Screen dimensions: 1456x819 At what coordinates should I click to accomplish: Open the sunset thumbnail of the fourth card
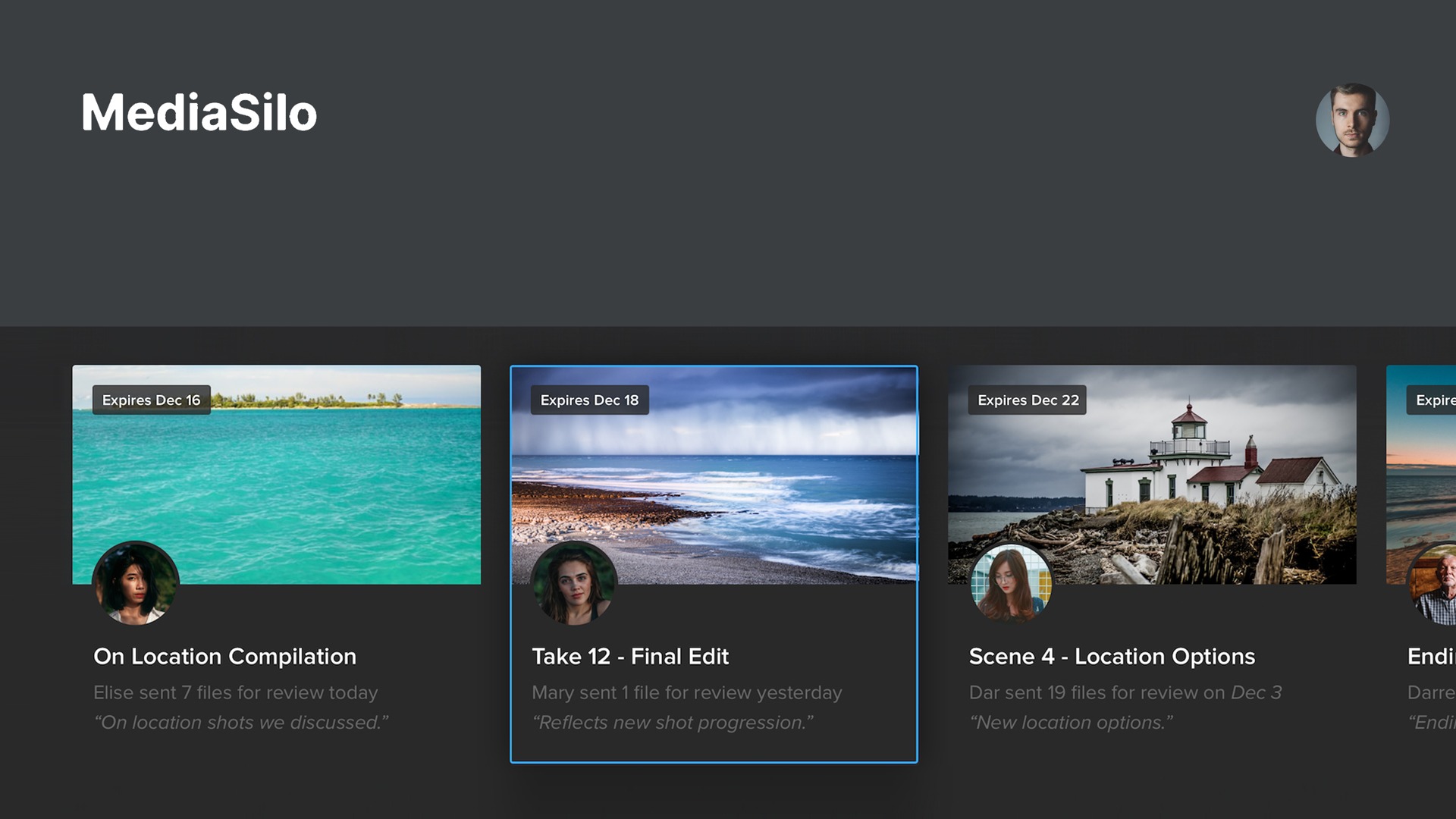tap(1421, 475)
